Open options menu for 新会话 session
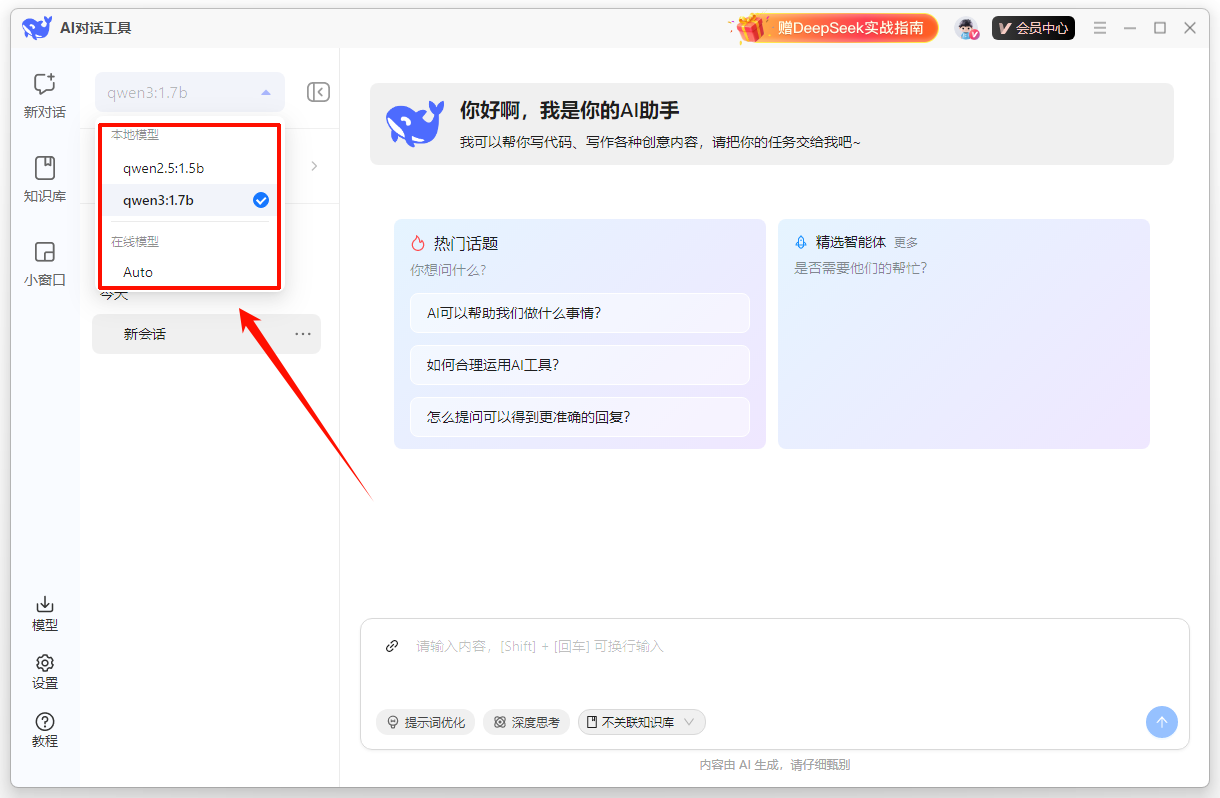 [x=303, y=333]
